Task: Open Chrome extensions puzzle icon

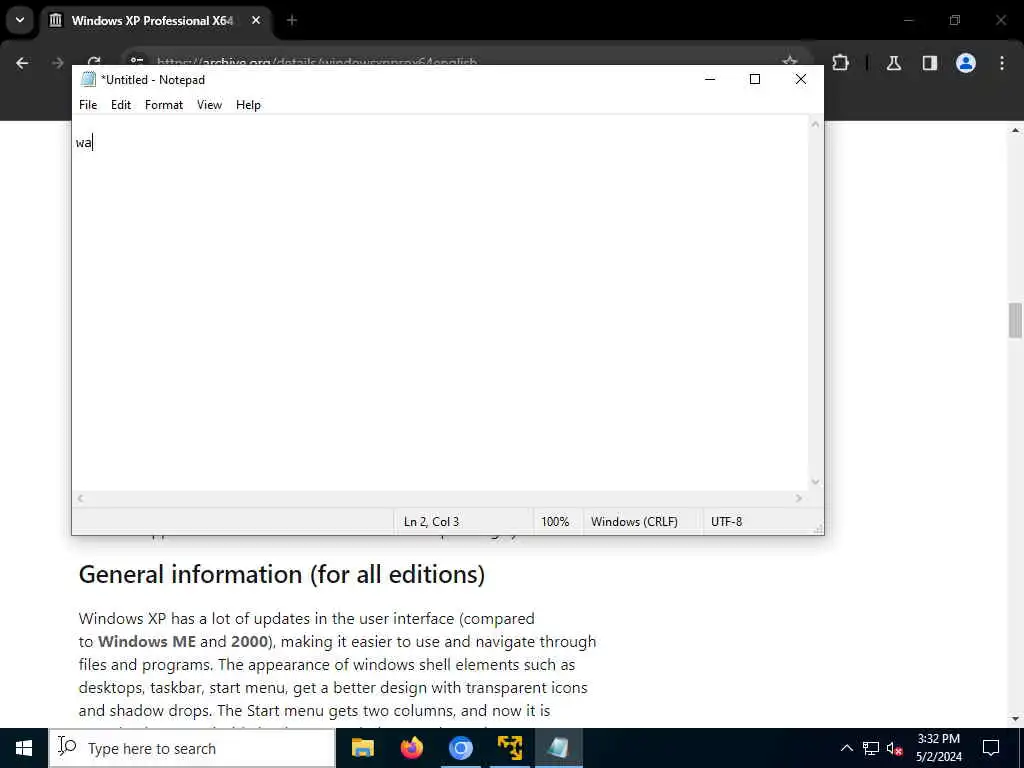Action: [840, 63]
